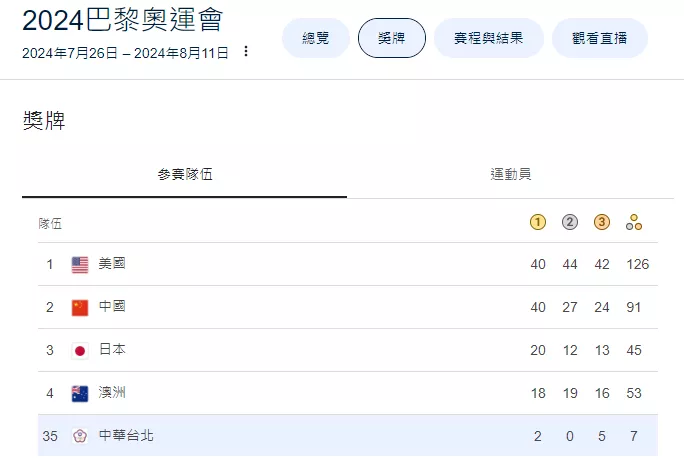Open the 賽程與結果 section
Image resolution: width=684 pixels, height=461 pixels.
(488, 38)
